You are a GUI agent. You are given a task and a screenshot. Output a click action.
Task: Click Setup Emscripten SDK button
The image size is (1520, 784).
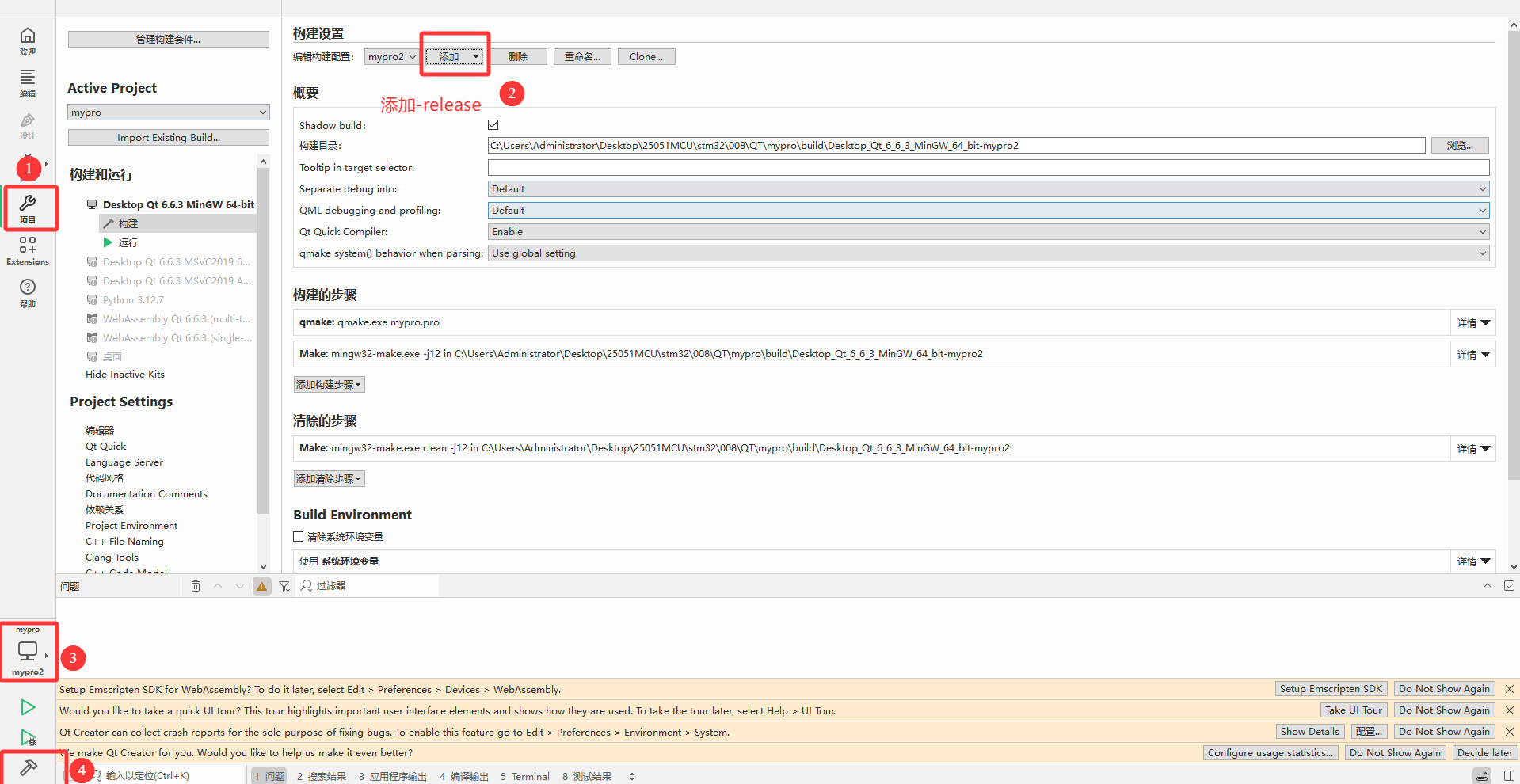tap(1331, 689)
